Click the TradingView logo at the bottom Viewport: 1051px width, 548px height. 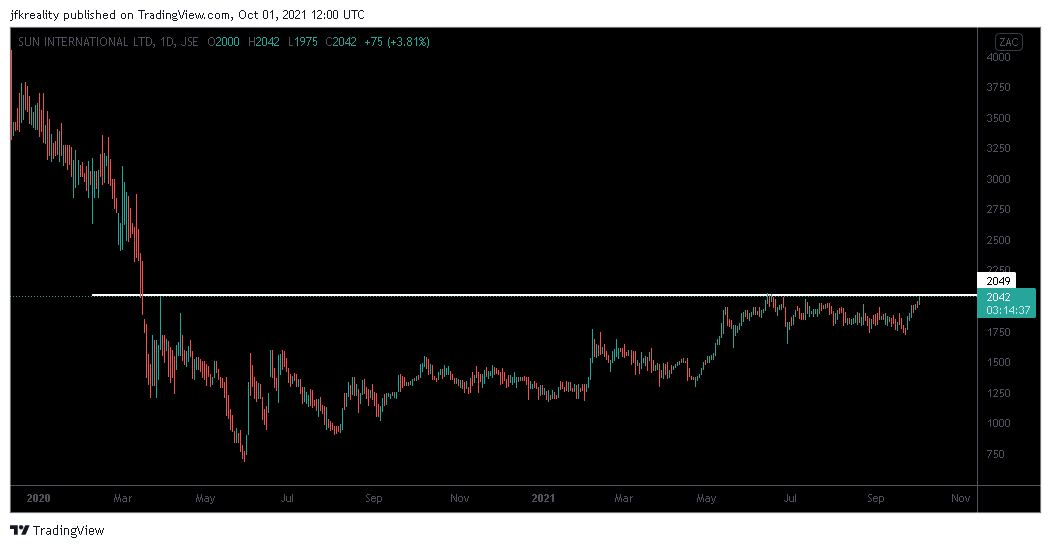[x=58, y=531]
